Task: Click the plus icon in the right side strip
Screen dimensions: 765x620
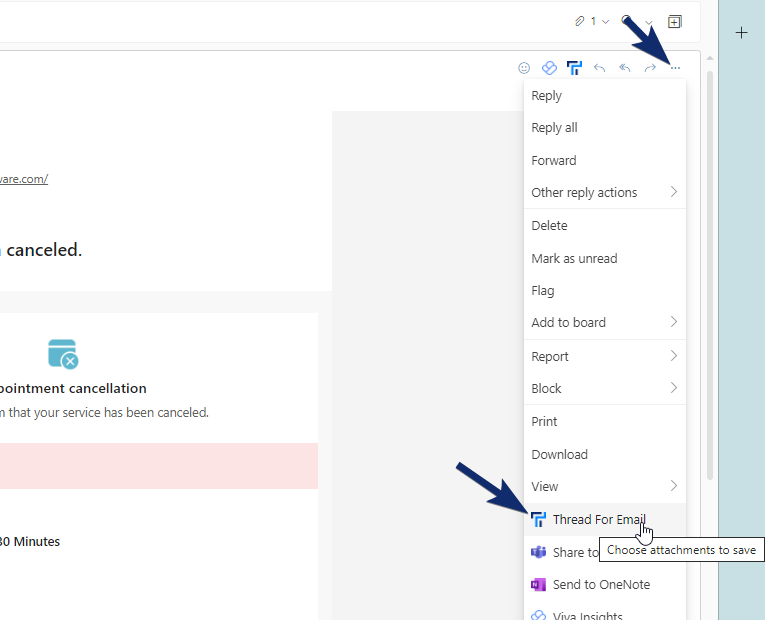Action: (742, 33)
